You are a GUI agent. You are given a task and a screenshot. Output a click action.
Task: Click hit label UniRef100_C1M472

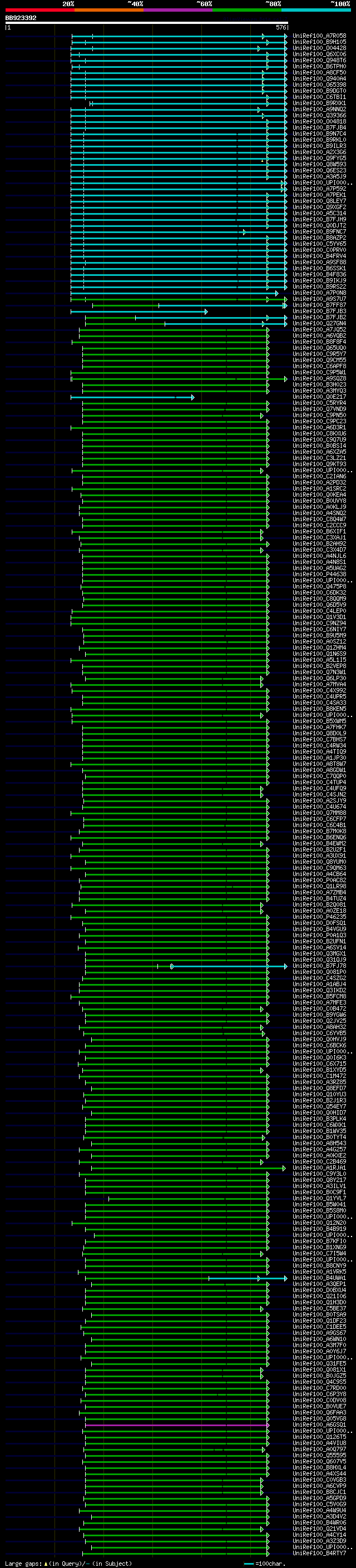point(319,1076)
